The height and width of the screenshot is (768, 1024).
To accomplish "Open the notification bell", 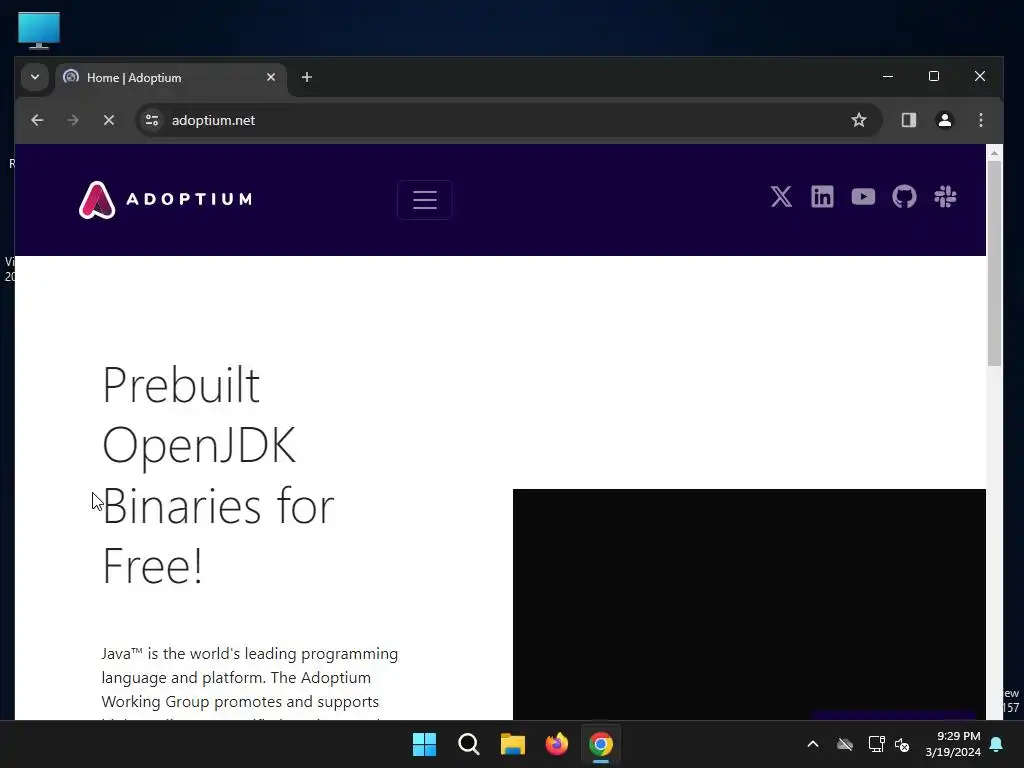I will (997, 744).
